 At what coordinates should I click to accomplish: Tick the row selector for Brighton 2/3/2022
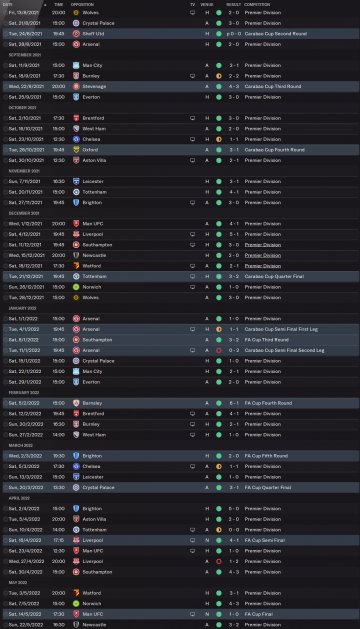pyautogui.click(x=5, y=456)
